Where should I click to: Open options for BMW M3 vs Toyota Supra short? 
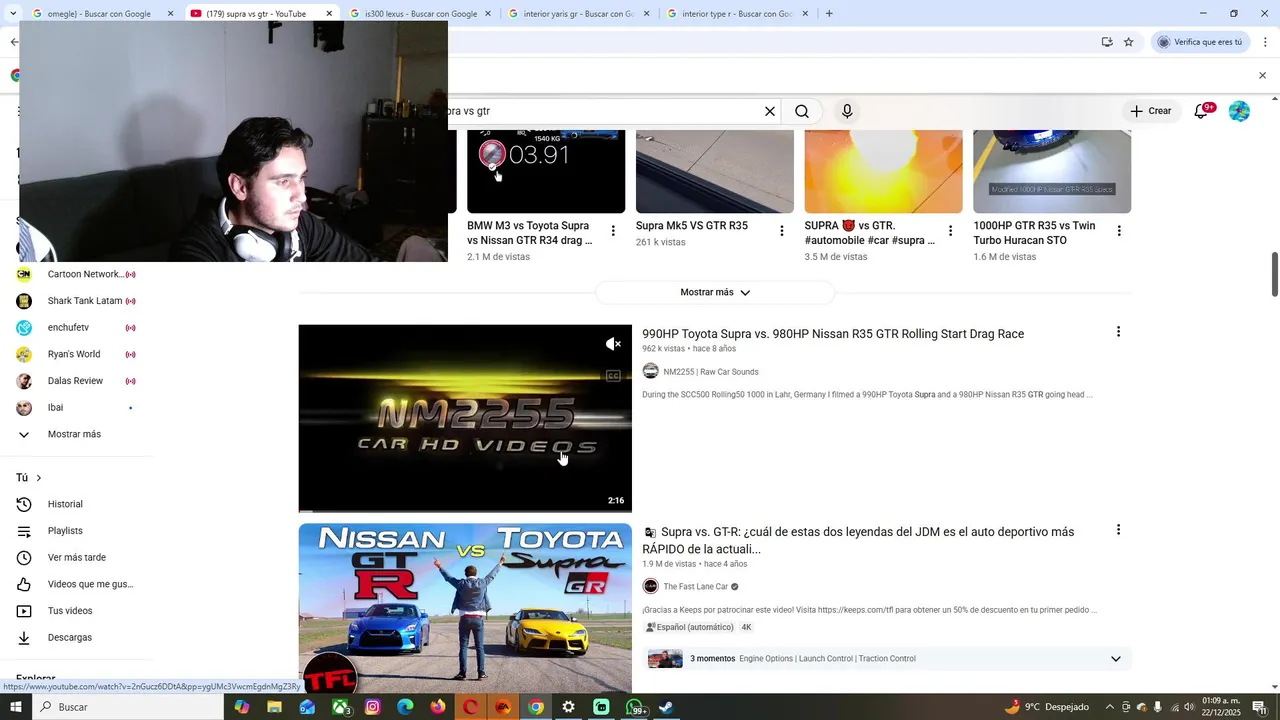click(613, 231)
